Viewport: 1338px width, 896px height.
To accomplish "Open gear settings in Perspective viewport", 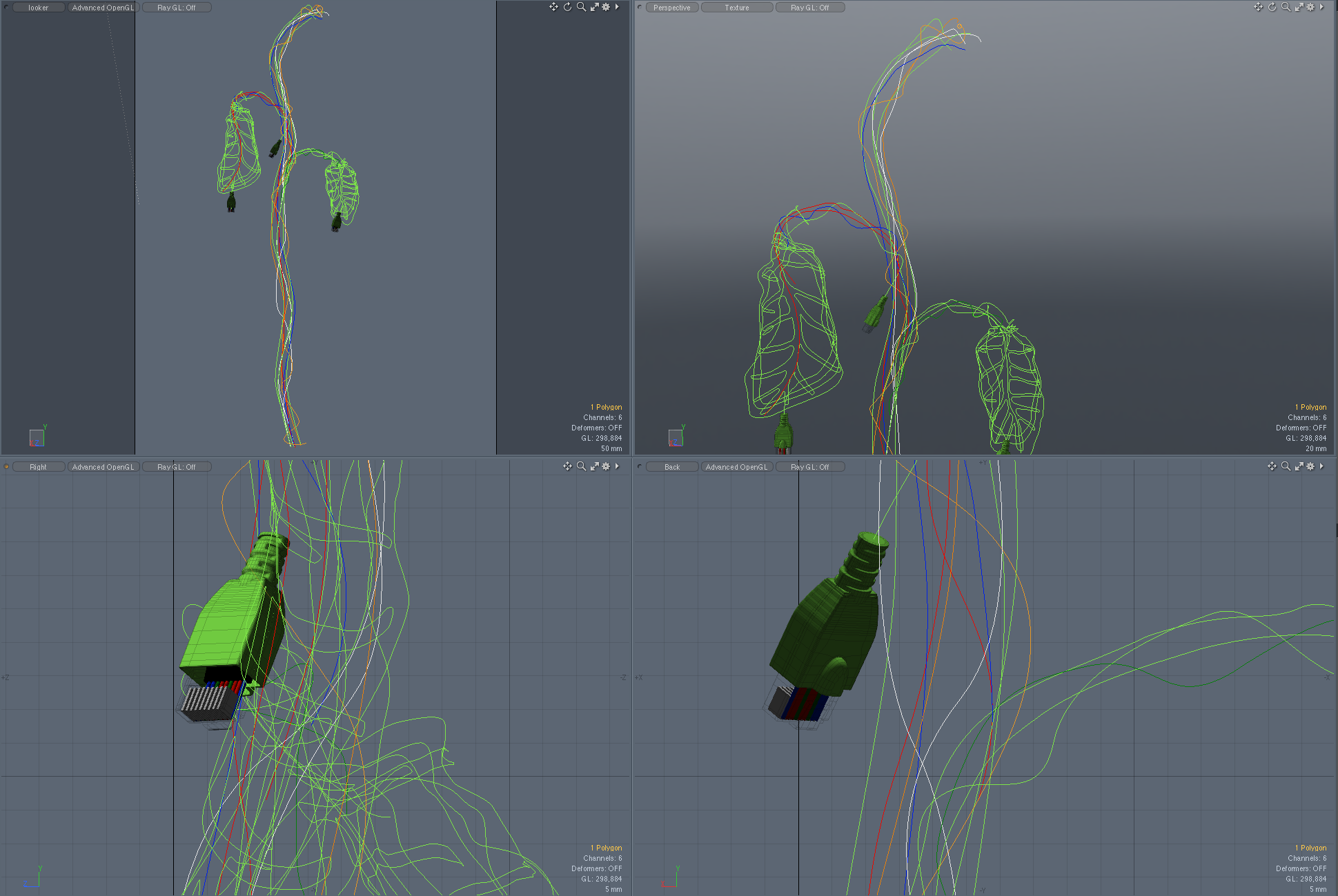I will [x=1310, y=7].
